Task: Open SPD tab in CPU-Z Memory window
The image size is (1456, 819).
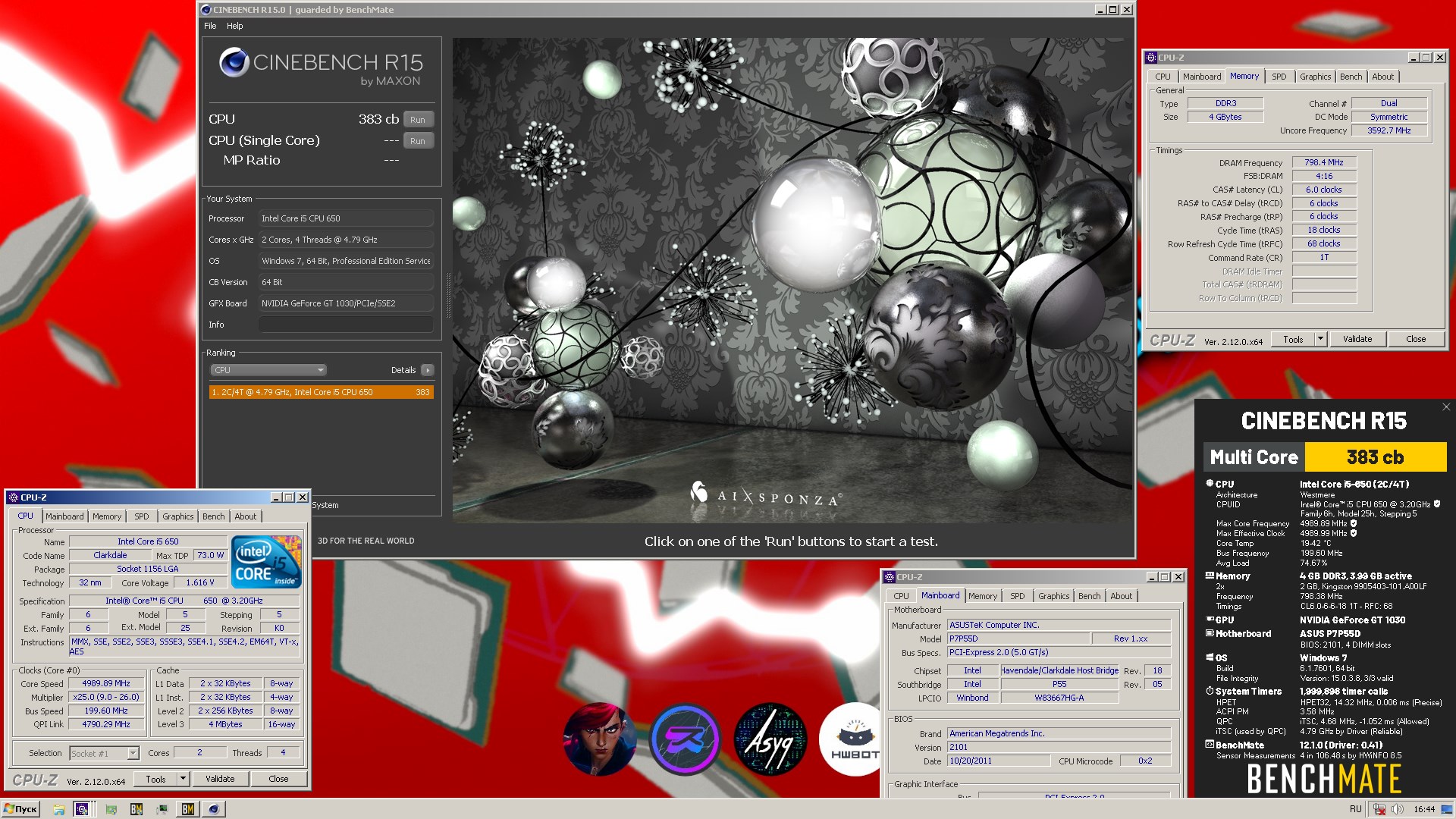Action: pyautogui.click(x=1279, y=77)
